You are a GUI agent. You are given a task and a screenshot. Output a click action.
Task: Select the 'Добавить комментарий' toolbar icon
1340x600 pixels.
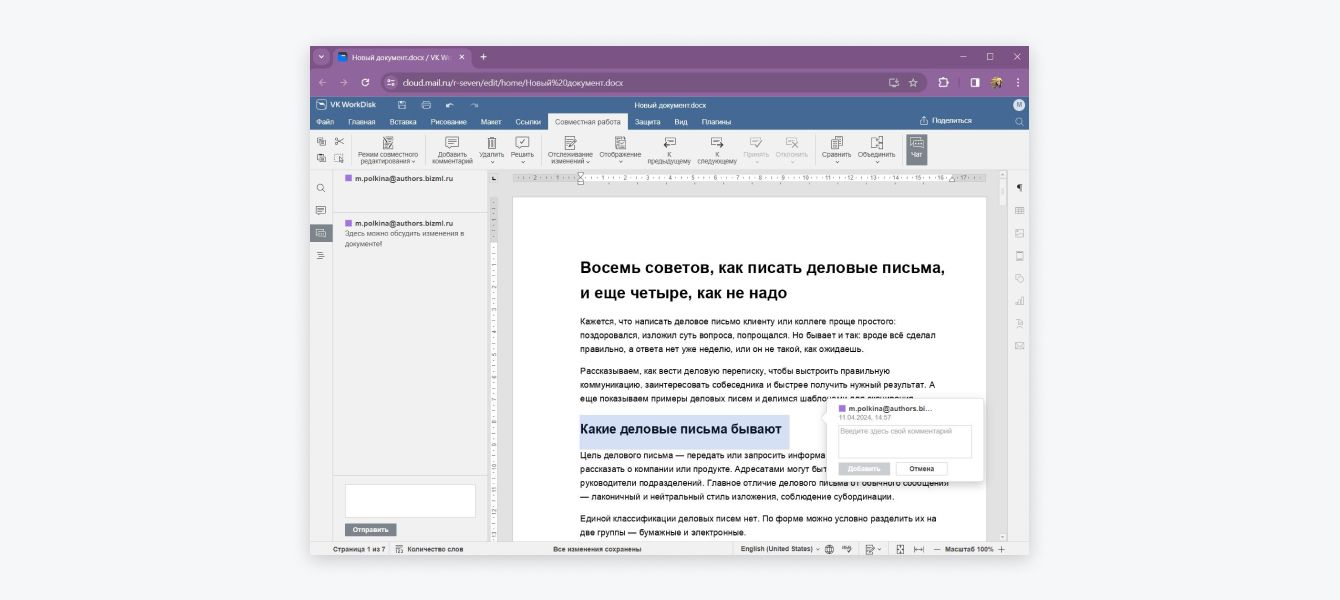tap(453, 143)
